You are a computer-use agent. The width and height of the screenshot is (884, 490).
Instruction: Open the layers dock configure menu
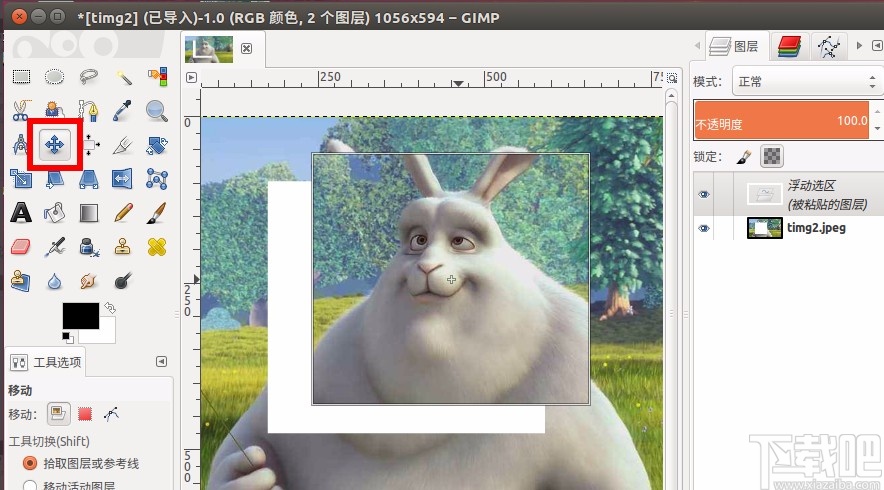[x=877, y=45]
